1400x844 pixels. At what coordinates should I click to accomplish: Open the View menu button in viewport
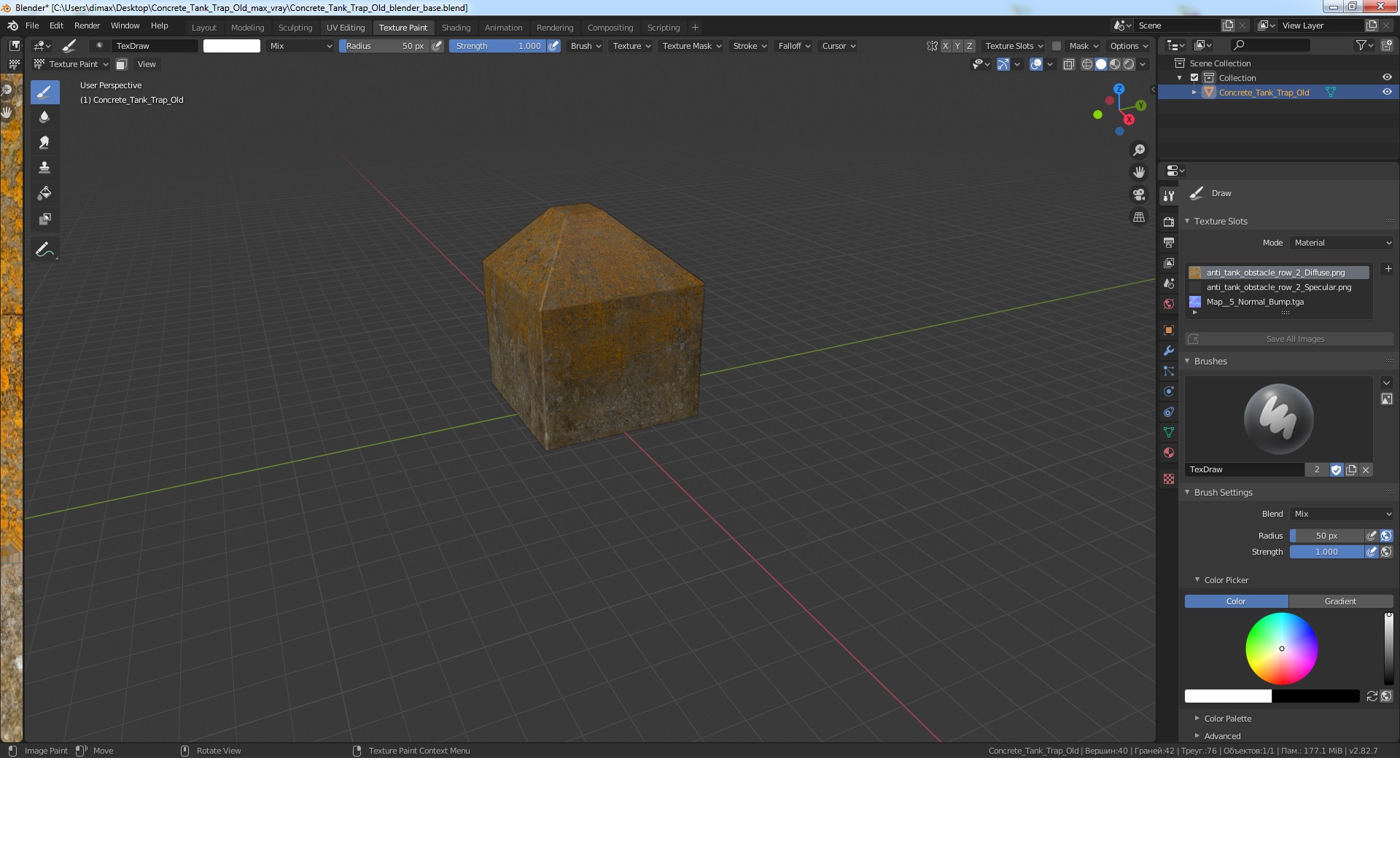147,64
